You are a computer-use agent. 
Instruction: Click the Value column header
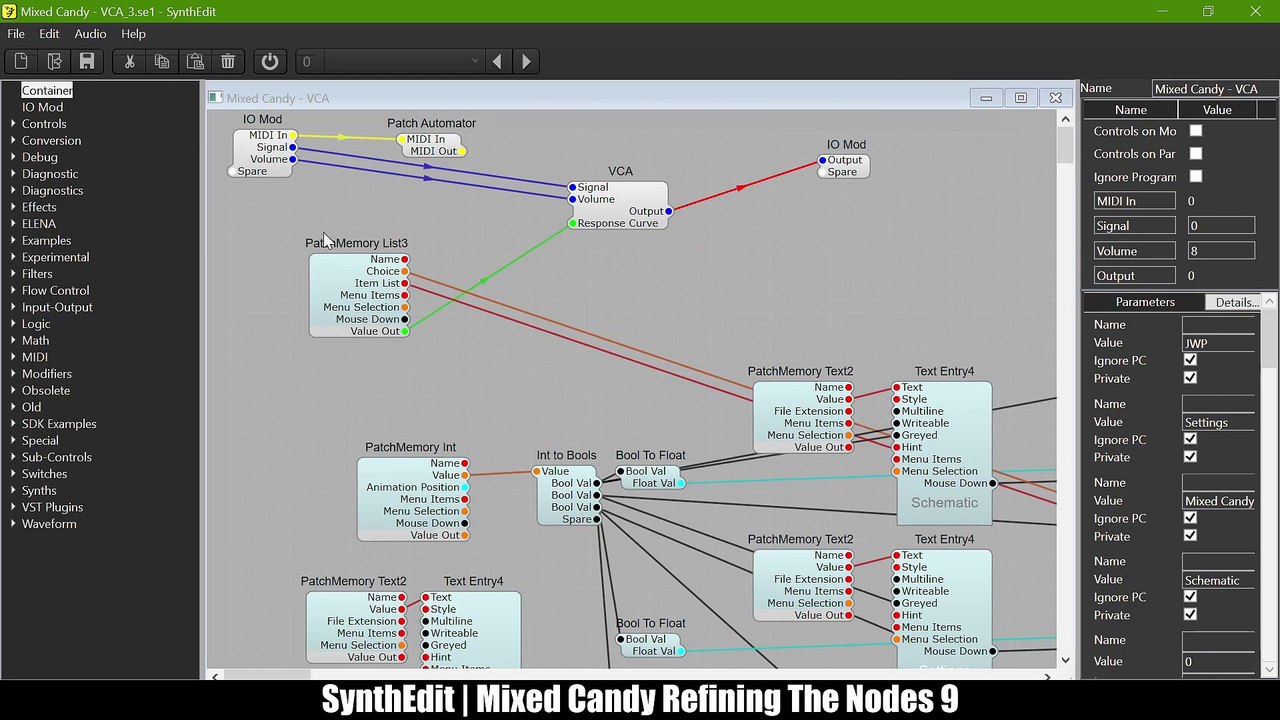pos(1217,110)
